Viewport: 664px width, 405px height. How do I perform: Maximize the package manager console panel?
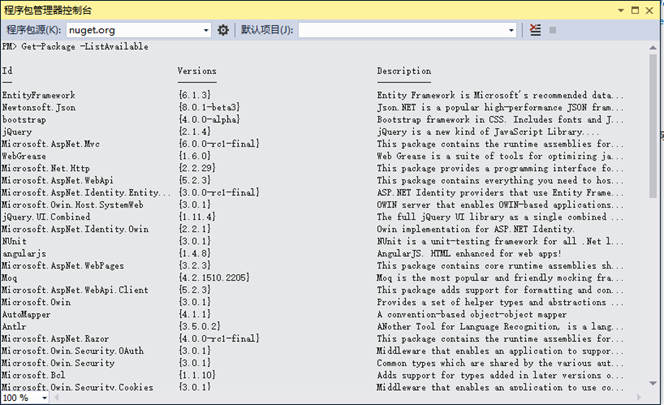635,10
